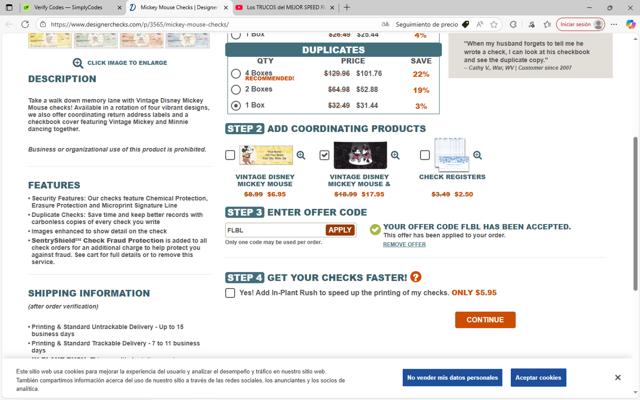Image resolution: width=640 pixels, height=400 pixels.
Task: Select 2 Boxes duplicates radio option
Action: click(x=236, y=89)
